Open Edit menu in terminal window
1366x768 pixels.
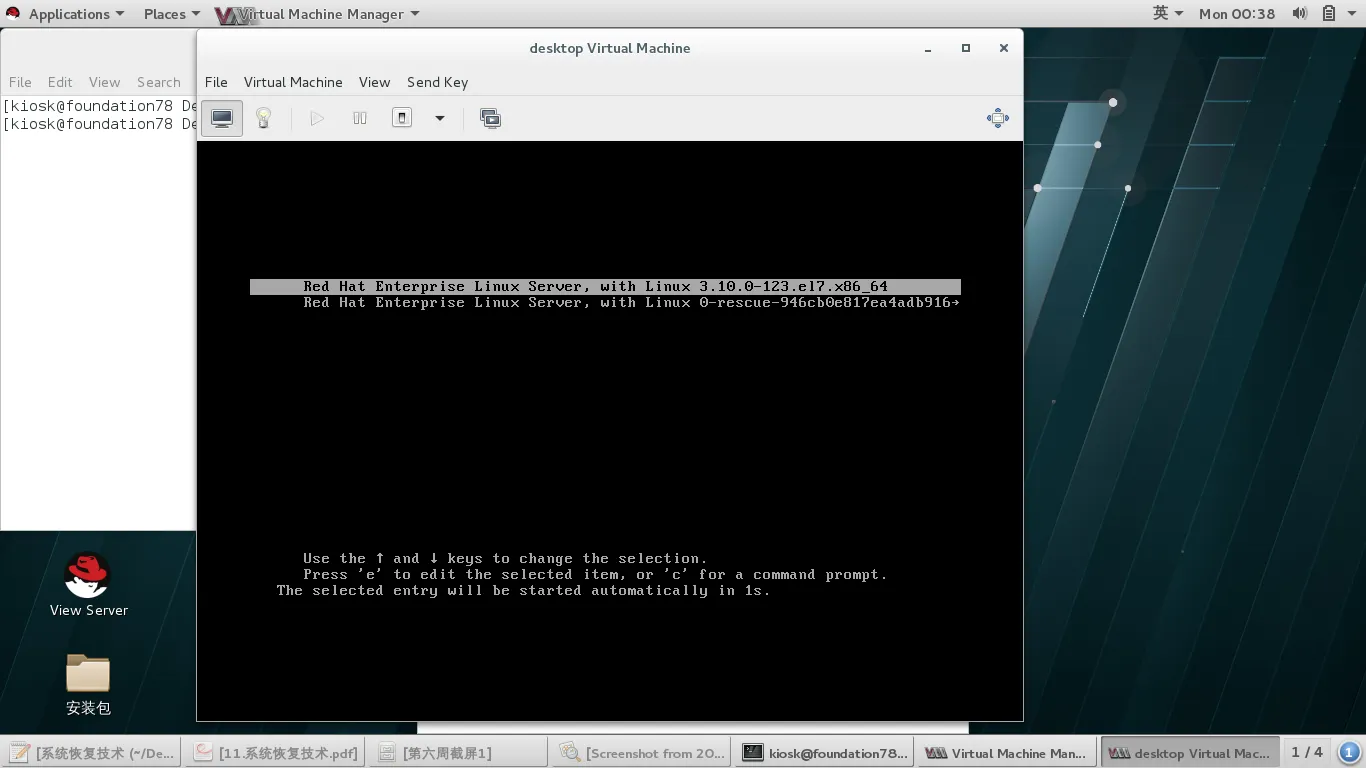coord(60,82)
